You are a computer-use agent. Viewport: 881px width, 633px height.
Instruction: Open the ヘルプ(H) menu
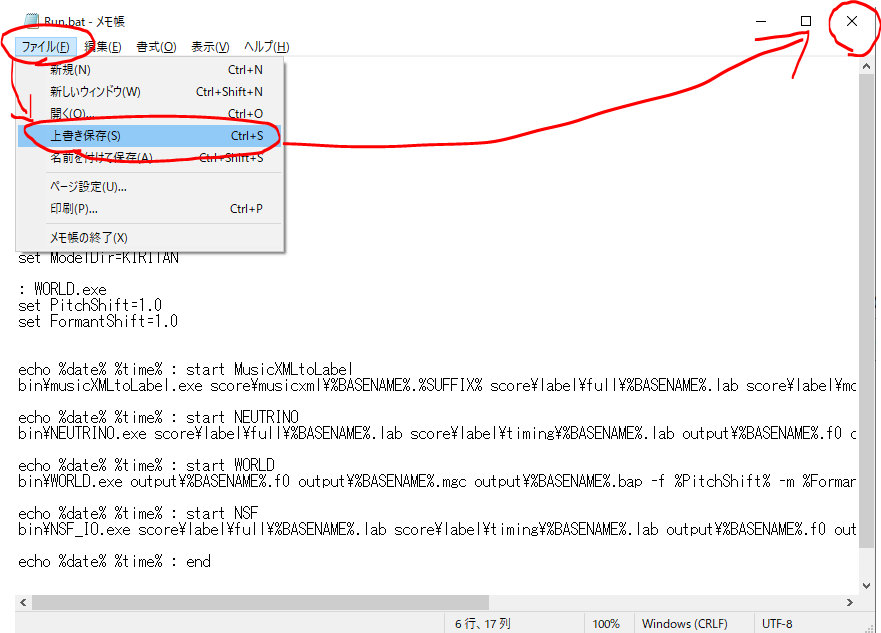(x=266, y=47)
